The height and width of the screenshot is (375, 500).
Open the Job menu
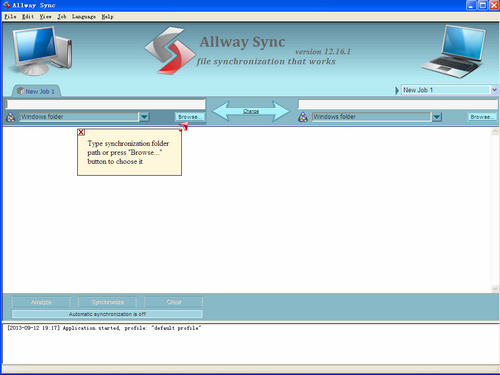tap(62, 17)
